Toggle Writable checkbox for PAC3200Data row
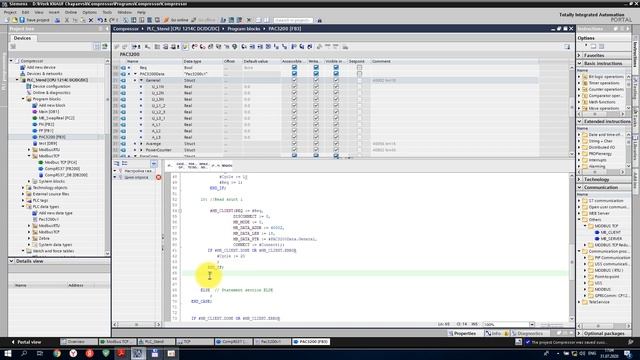This screenshot has width=640, height=360. (x=316, y=73)
